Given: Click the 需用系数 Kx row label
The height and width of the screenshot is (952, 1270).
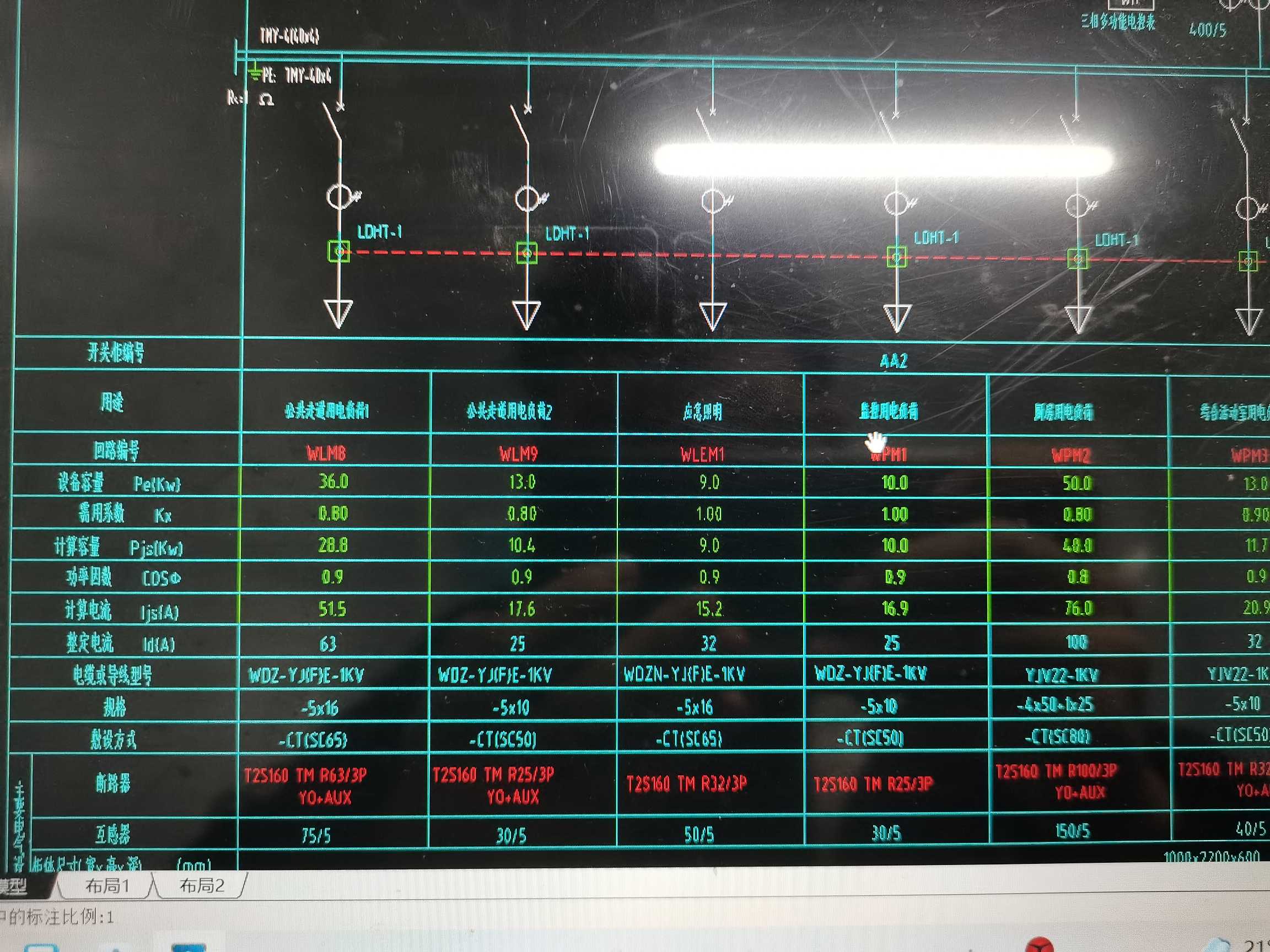Looking at the screenshot, I should [x=125, y=513].
